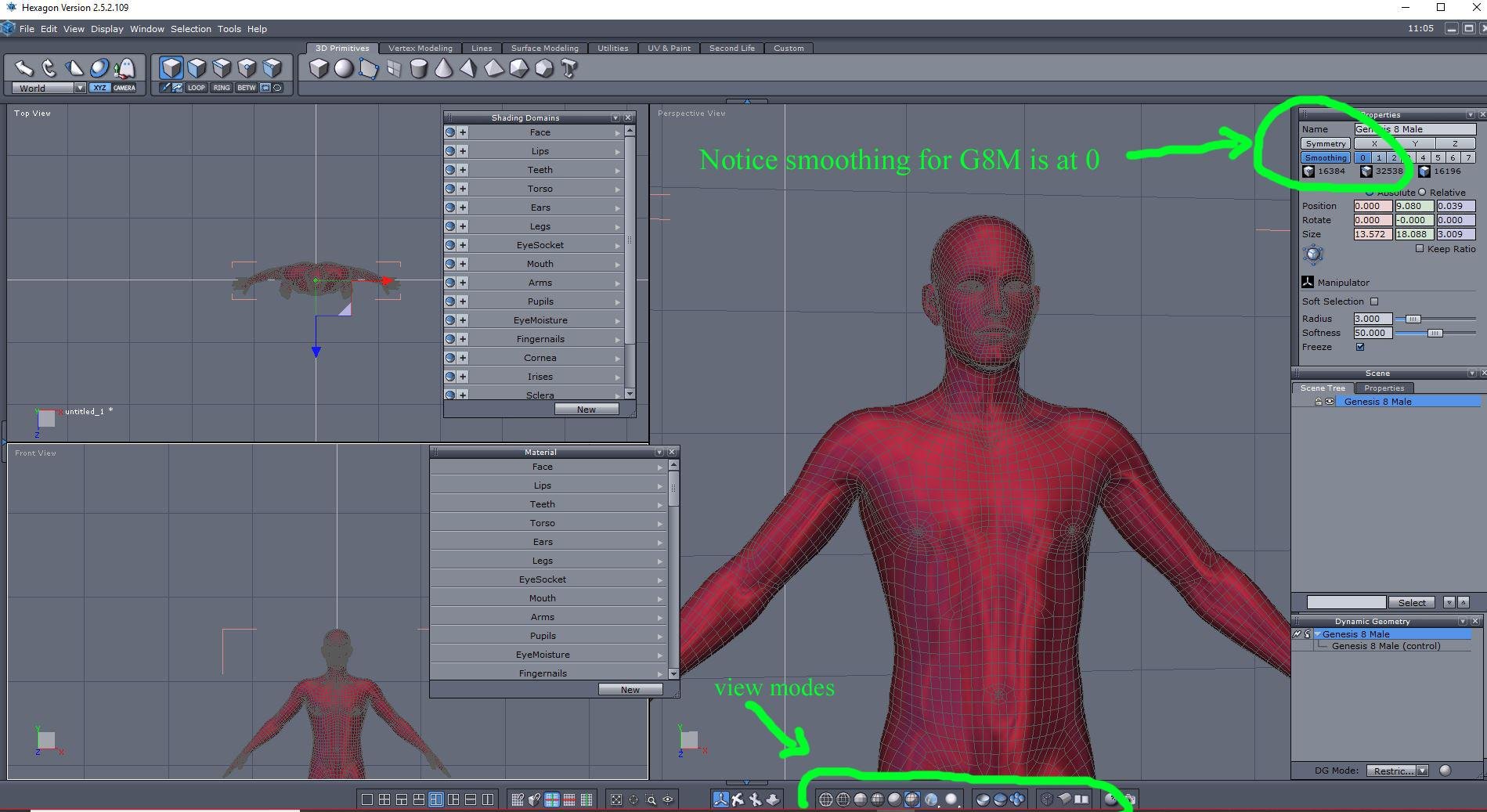
Task: Select wireframe display mode globe icon
Action: pos(825,799)
